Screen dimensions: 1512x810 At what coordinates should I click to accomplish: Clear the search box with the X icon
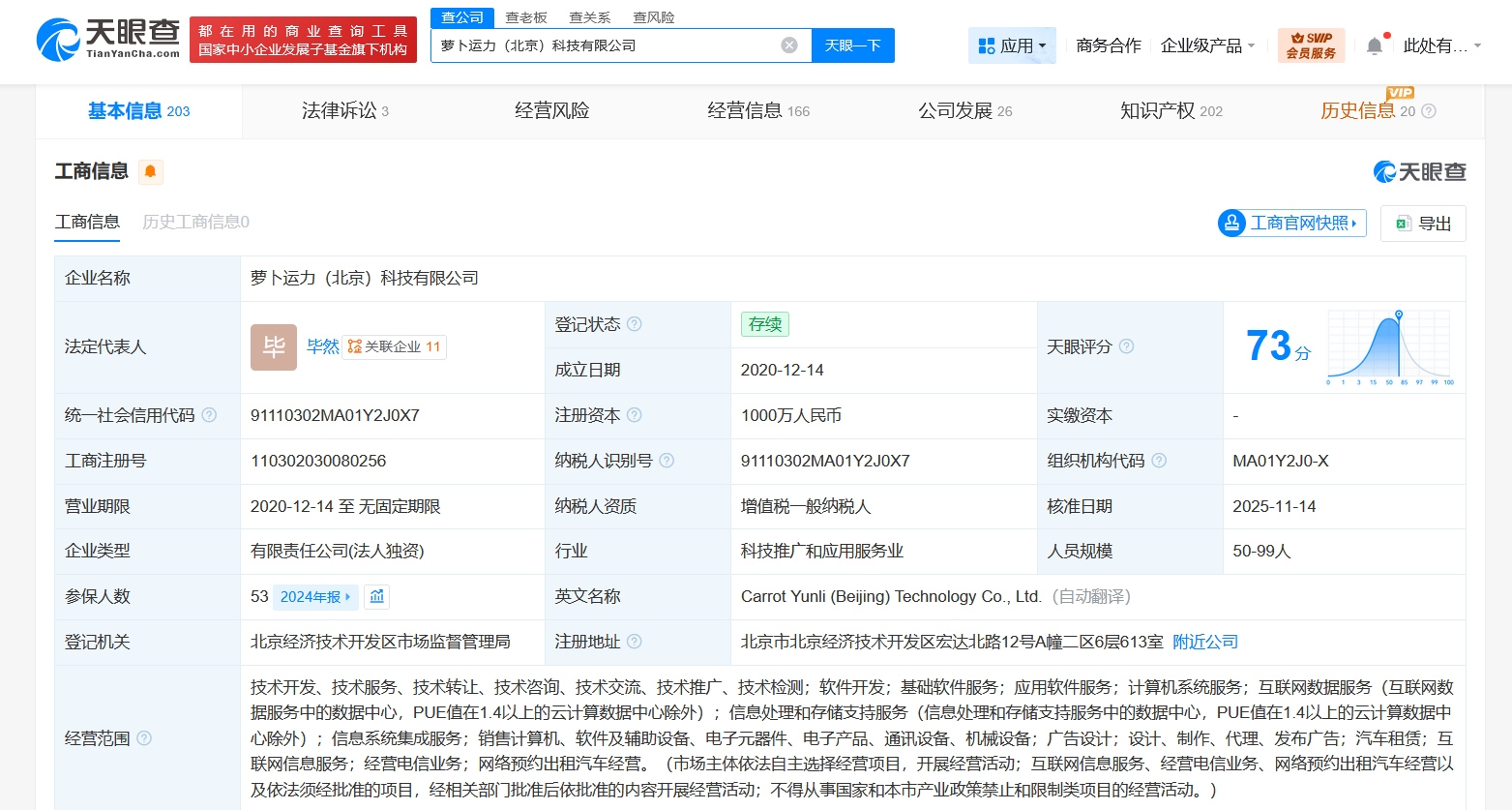click(x=788, y=44)
